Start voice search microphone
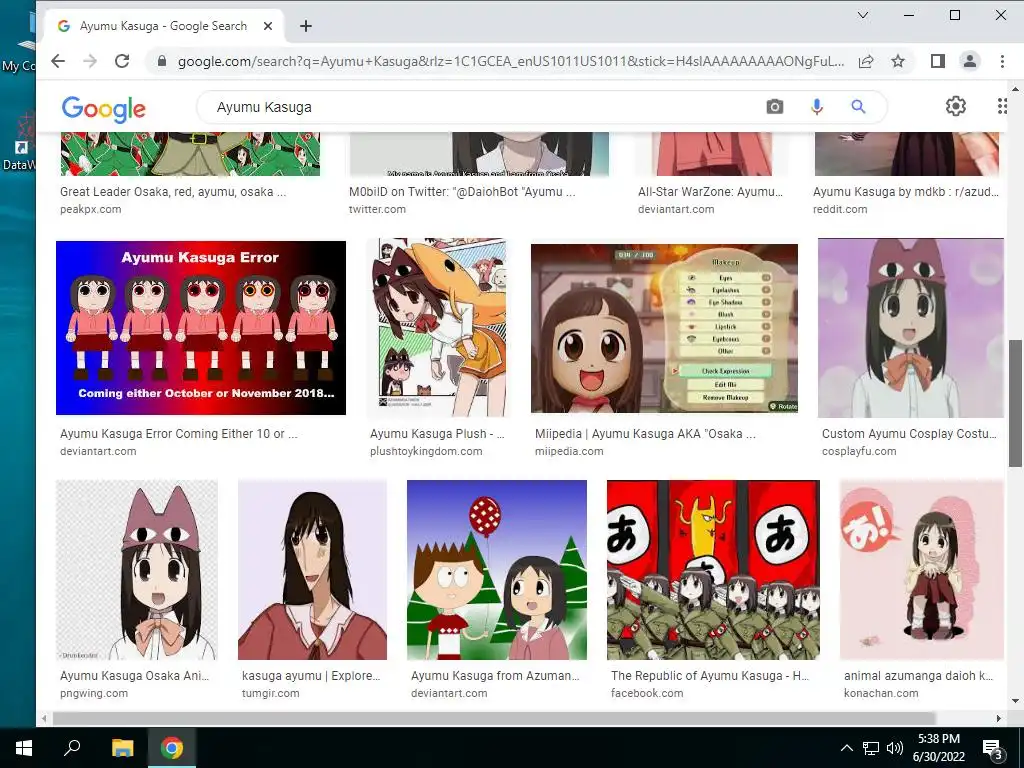Image resolution: width=1024 pixels, height=768 pixels. [816, 106]
